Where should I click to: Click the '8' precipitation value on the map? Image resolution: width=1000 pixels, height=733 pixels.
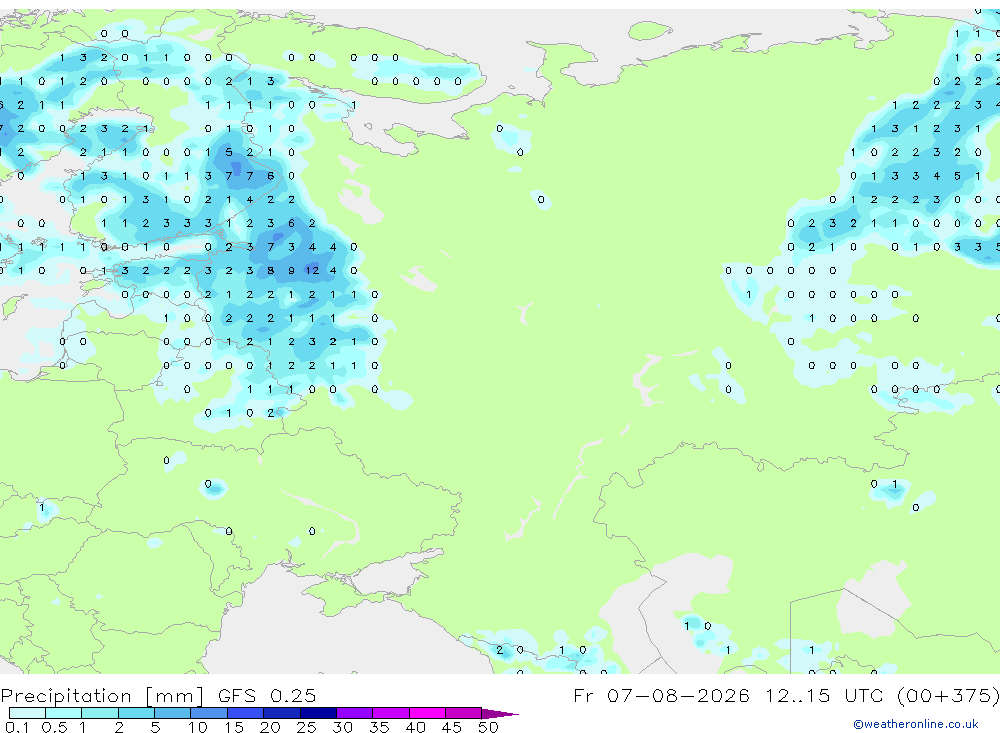pos(270,270)
